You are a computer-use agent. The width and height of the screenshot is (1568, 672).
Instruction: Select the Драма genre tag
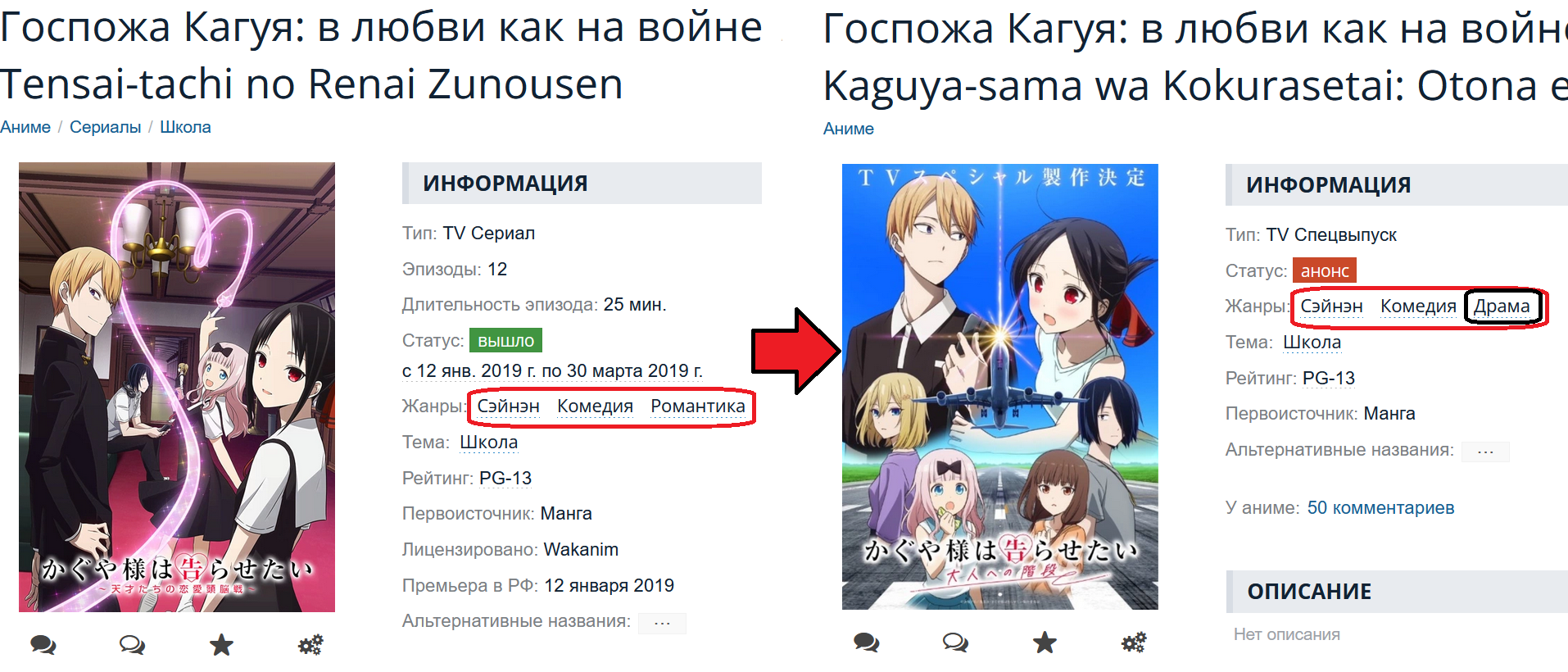pyautogui.click(x=1502, y=306)
